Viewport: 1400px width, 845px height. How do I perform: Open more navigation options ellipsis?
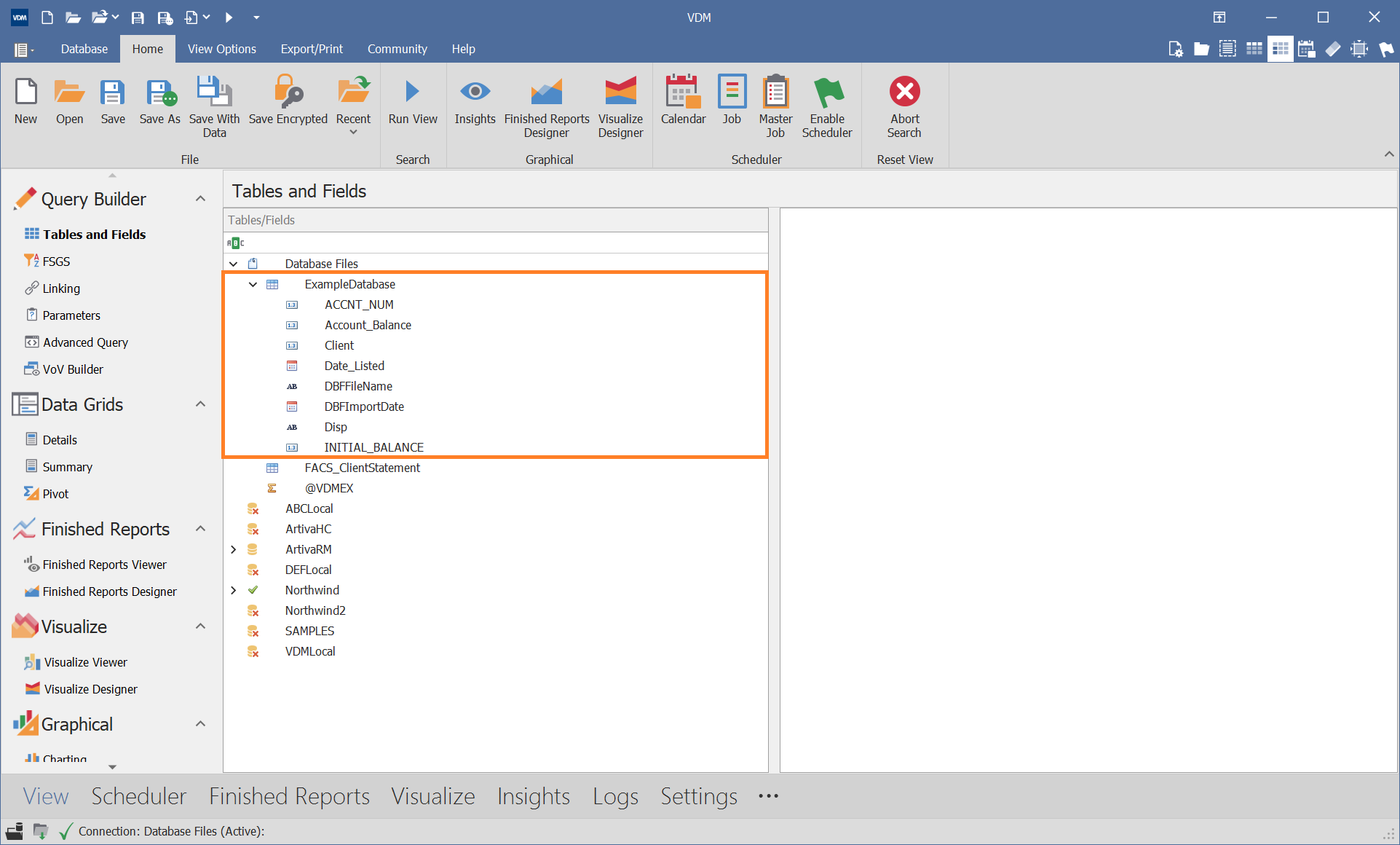768,795
